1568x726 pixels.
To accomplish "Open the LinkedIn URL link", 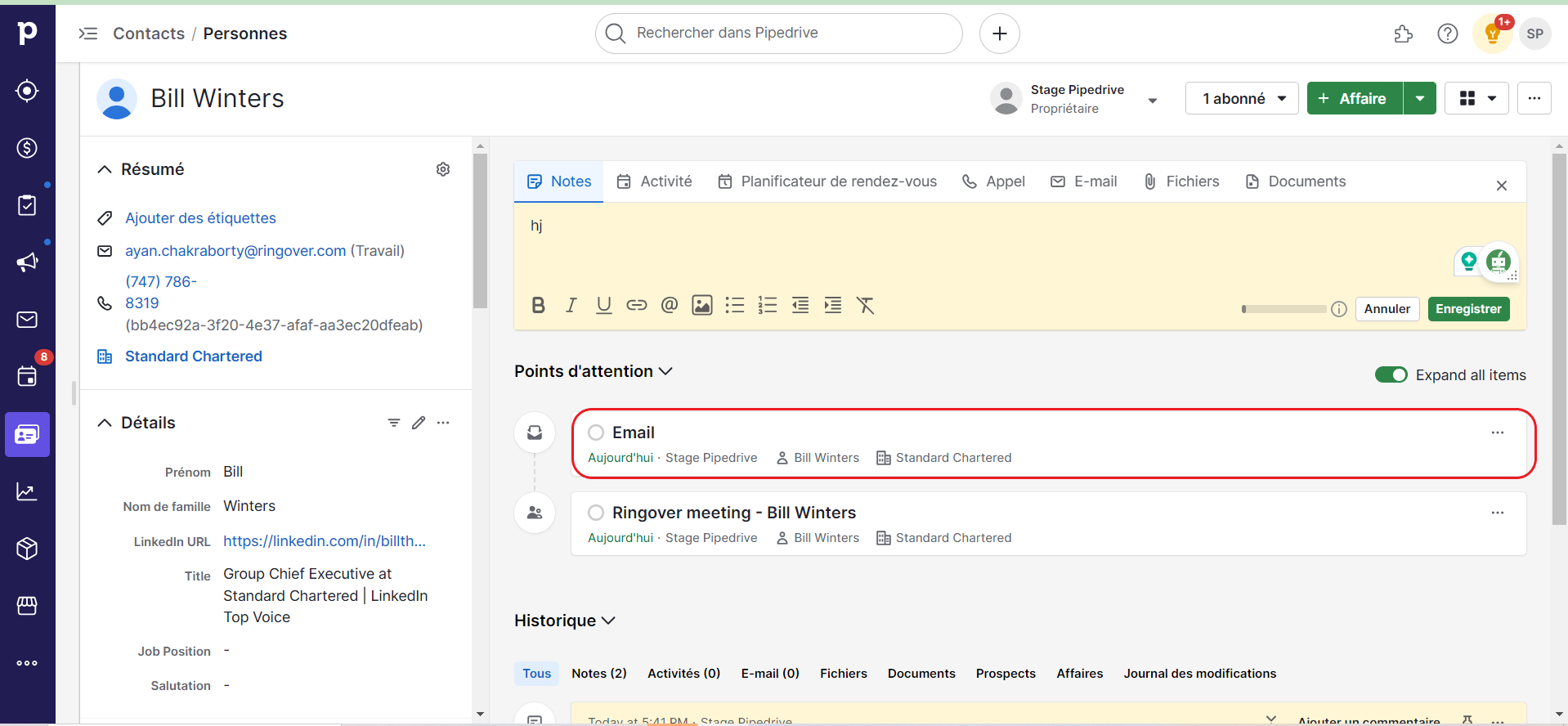I will 325,541.
